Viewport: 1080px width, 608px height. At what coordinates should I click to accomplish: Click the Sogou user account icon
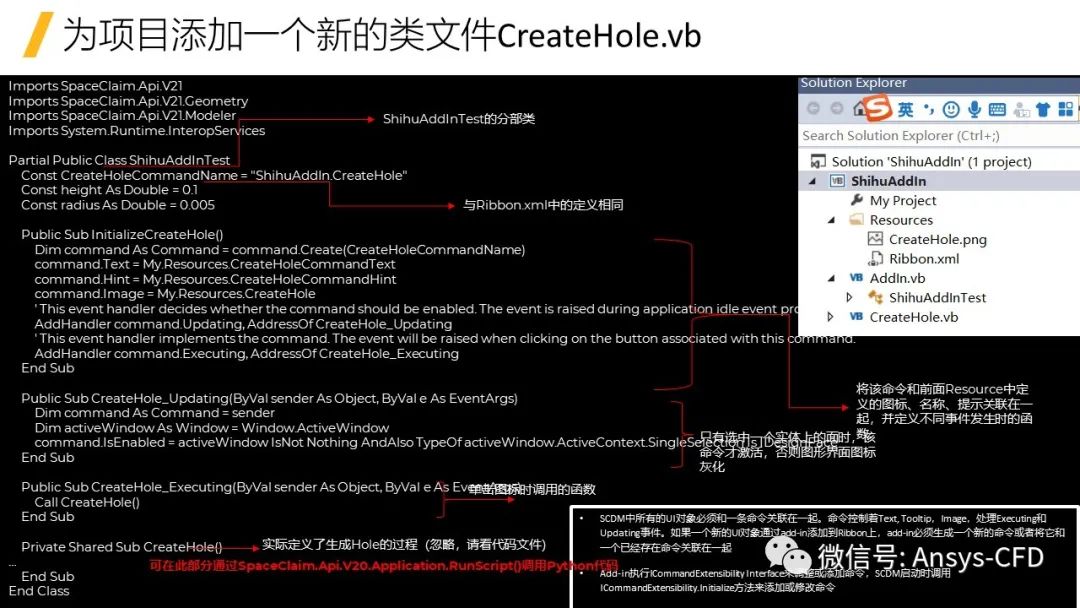1021,109
